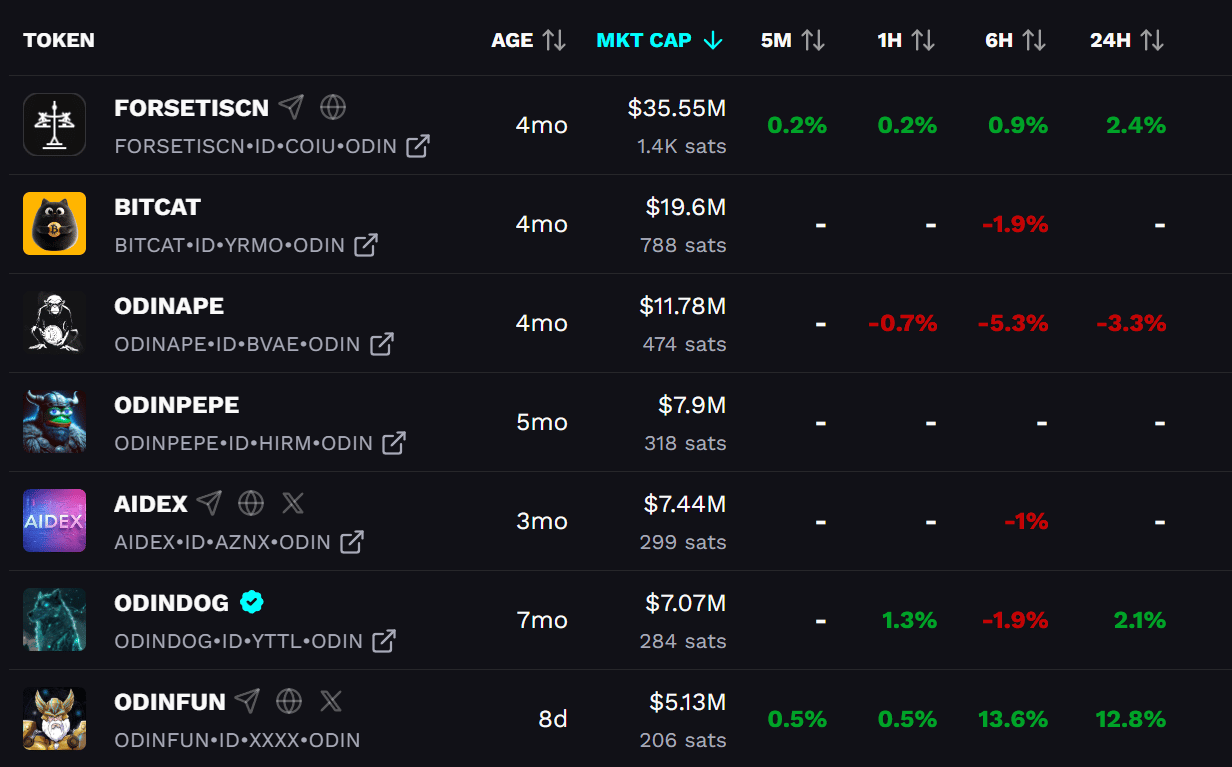
Task: Open the BITCAT token name link
Action: [x=158, y=207]
